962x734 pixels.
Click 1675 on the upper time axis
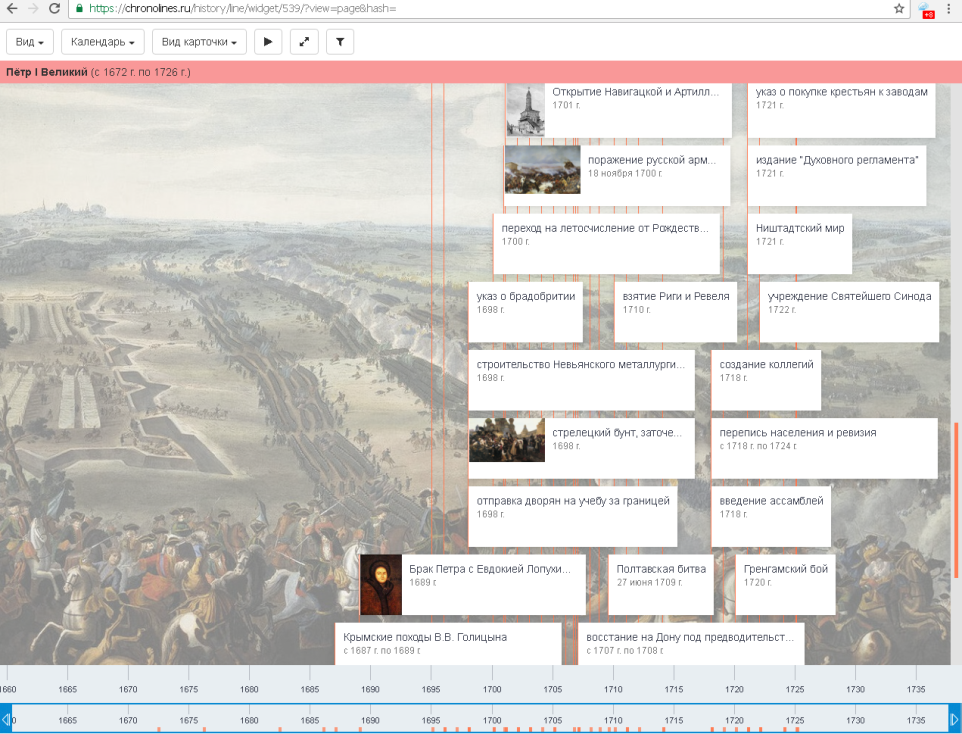(189, 689)
